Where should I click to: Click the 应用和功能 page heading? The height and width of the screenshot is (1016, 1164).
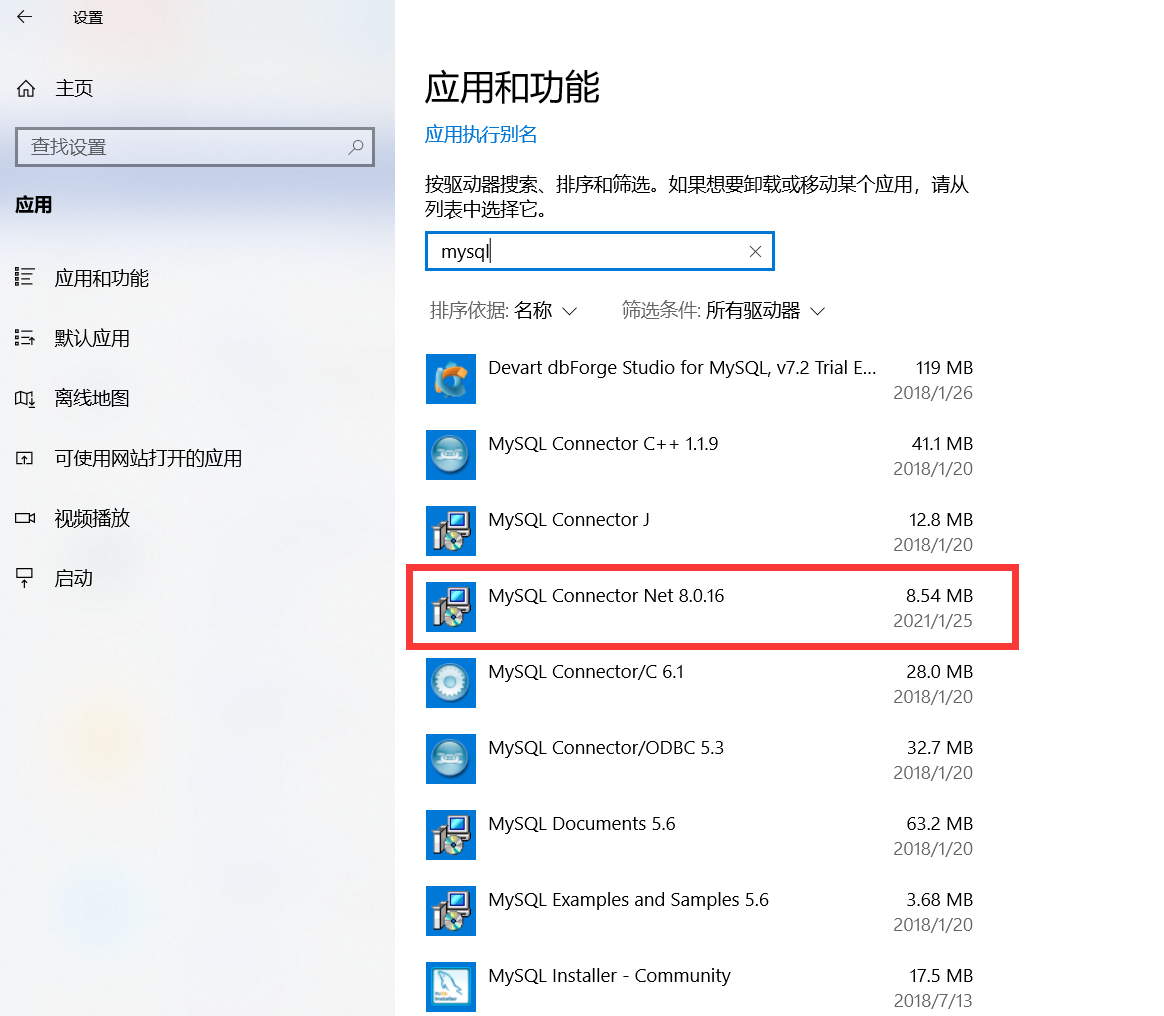pos(512,87)
